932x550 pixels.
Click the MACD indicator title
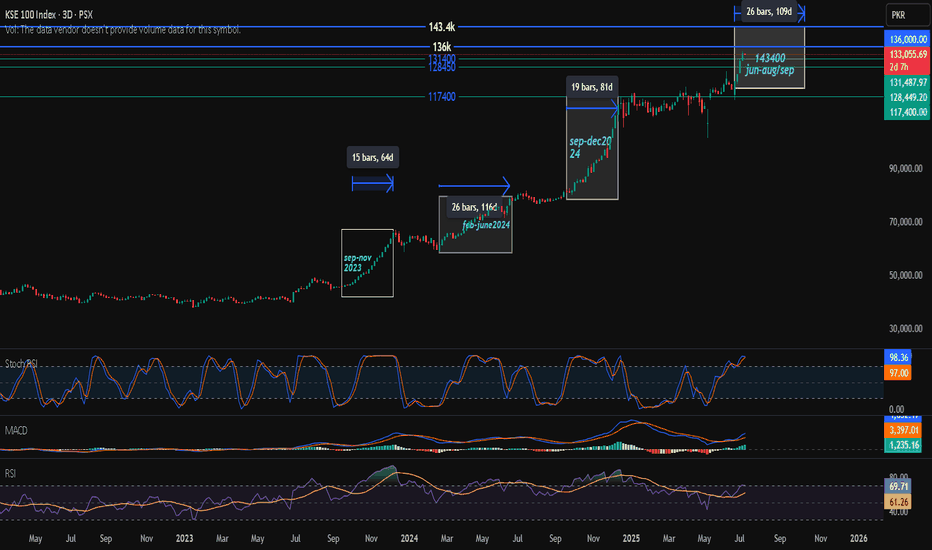(16, 430)
